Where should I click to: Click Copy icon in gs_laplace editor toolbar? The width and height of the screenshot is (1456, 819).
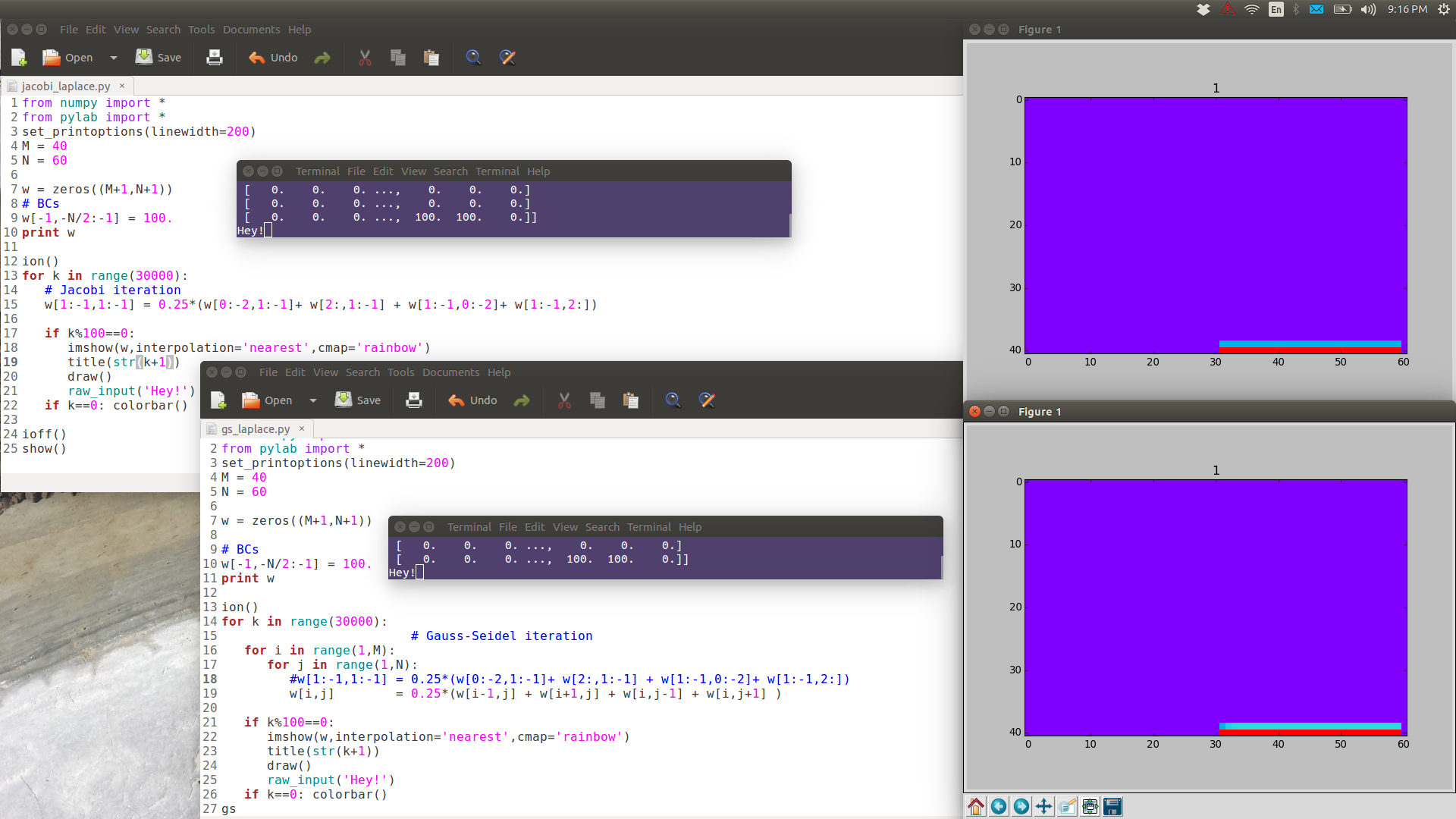pos(598,400)
